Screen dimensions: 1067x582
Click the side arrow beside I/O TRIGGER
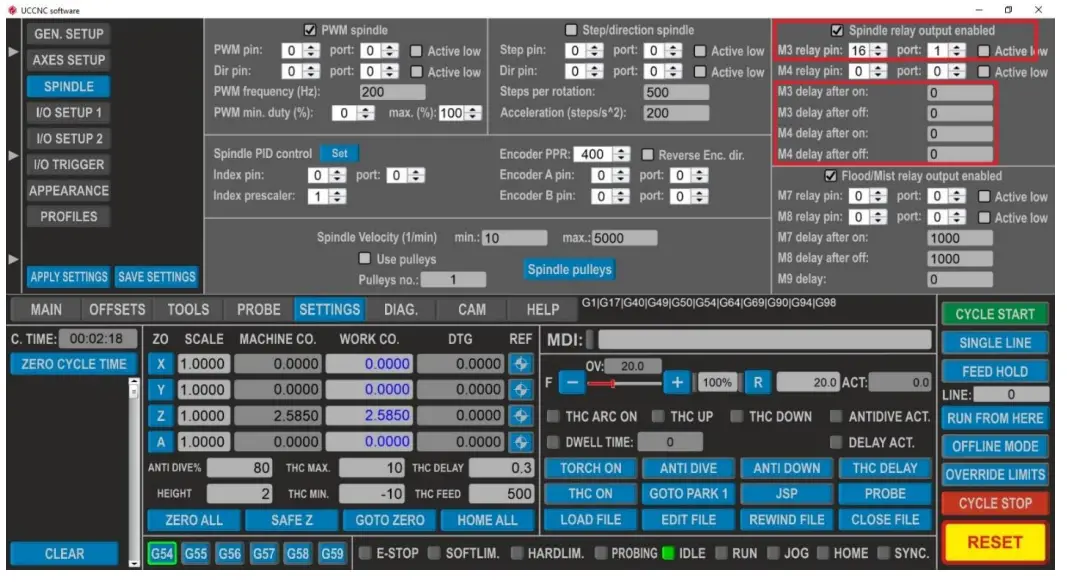pos(13,156)
